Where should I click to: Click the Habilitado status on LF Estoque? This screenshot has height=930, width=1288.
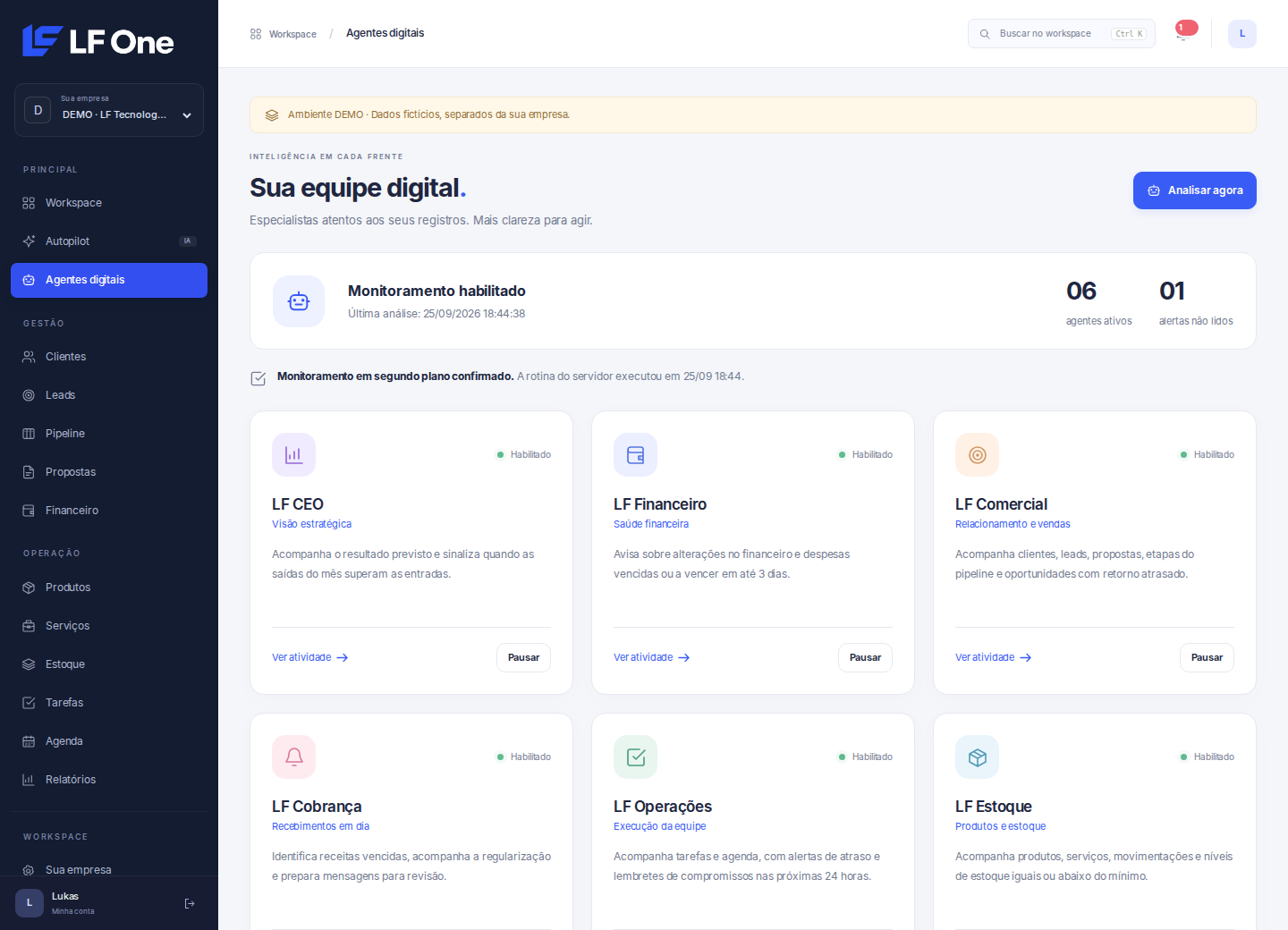[1207, 757]
